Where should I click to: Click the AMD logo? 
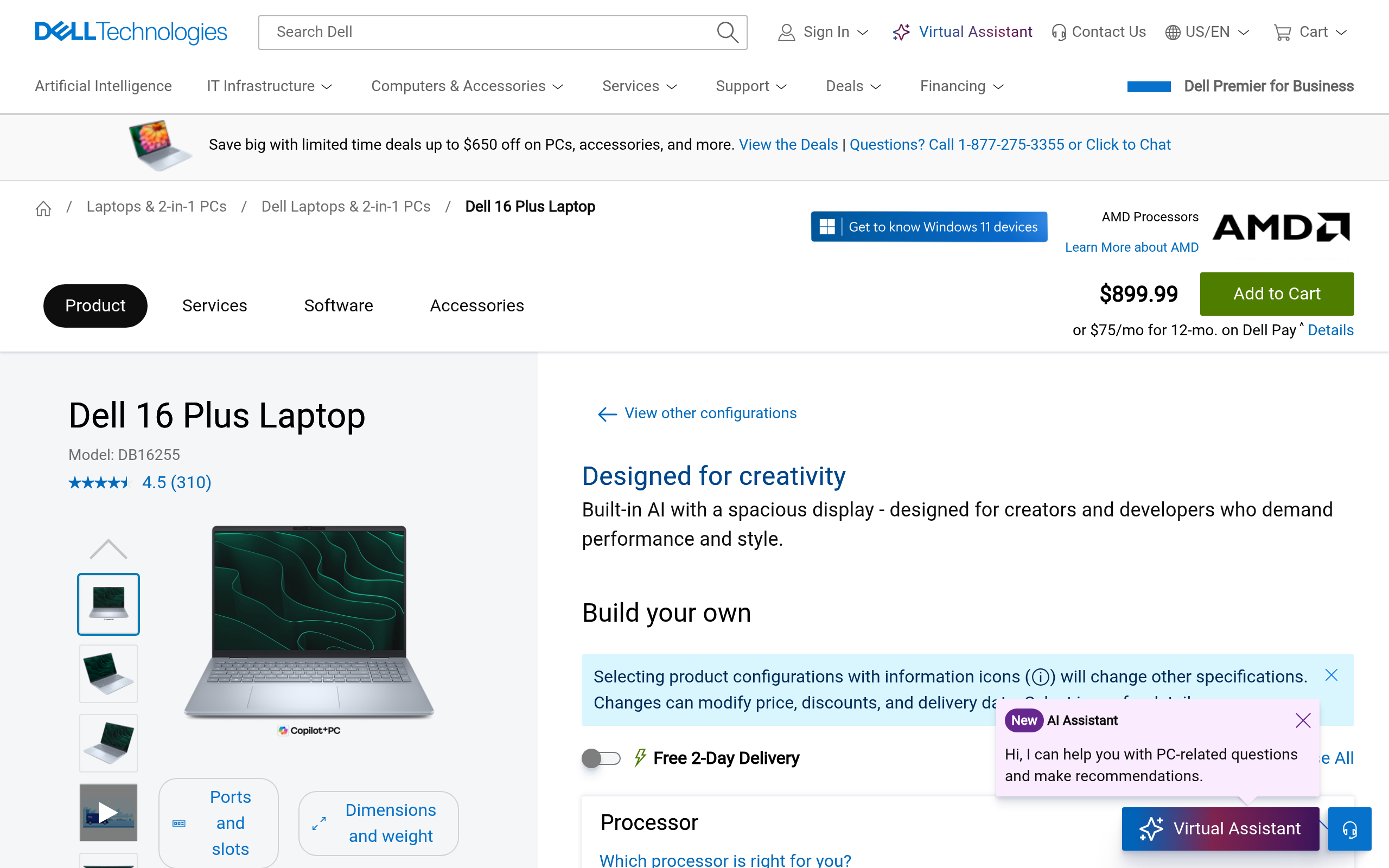pos(1281,227)
